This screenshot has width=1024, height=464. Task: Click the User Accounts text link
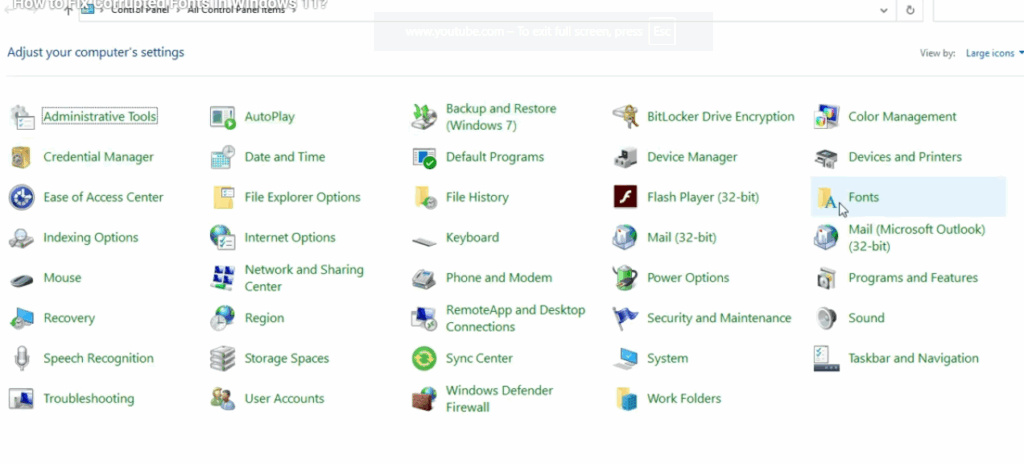click(284, 399)
